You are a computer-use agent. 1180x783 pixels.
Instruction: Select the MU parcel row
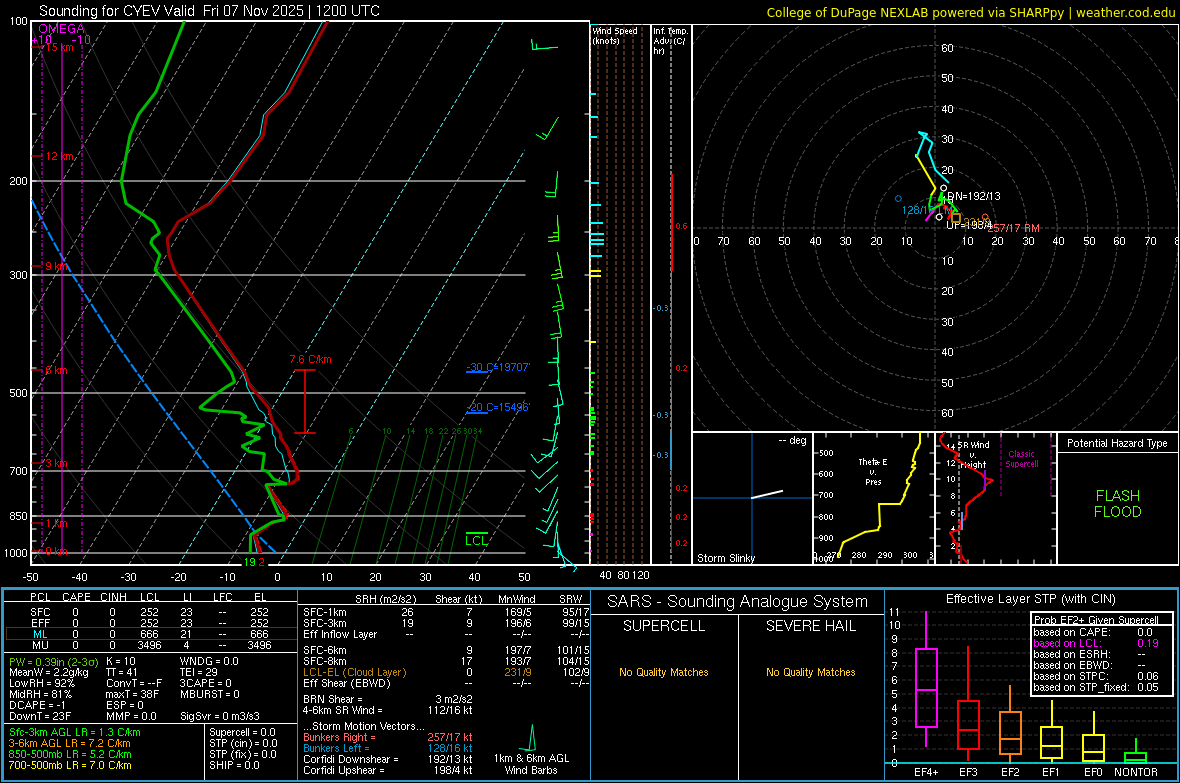[149, 644]
